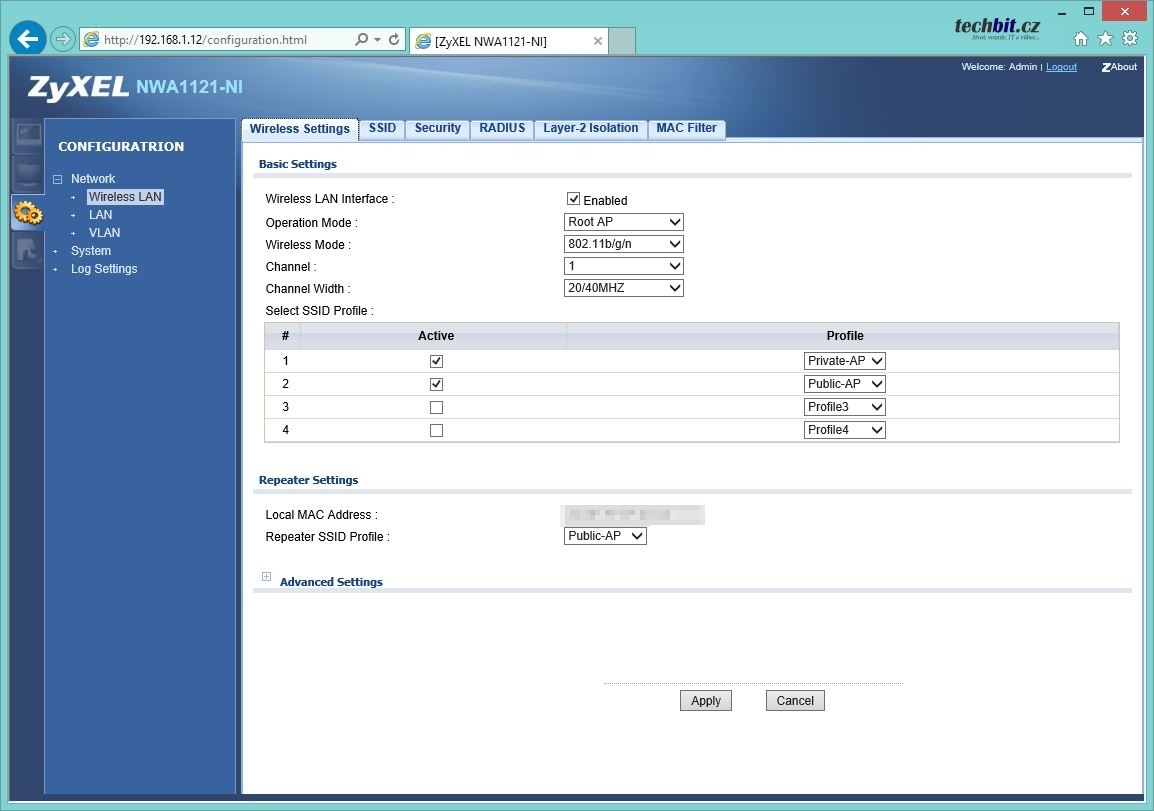Open the Channel Width dropdown
This screenshot has height=811, width=1154.
(x=624, y=288)
